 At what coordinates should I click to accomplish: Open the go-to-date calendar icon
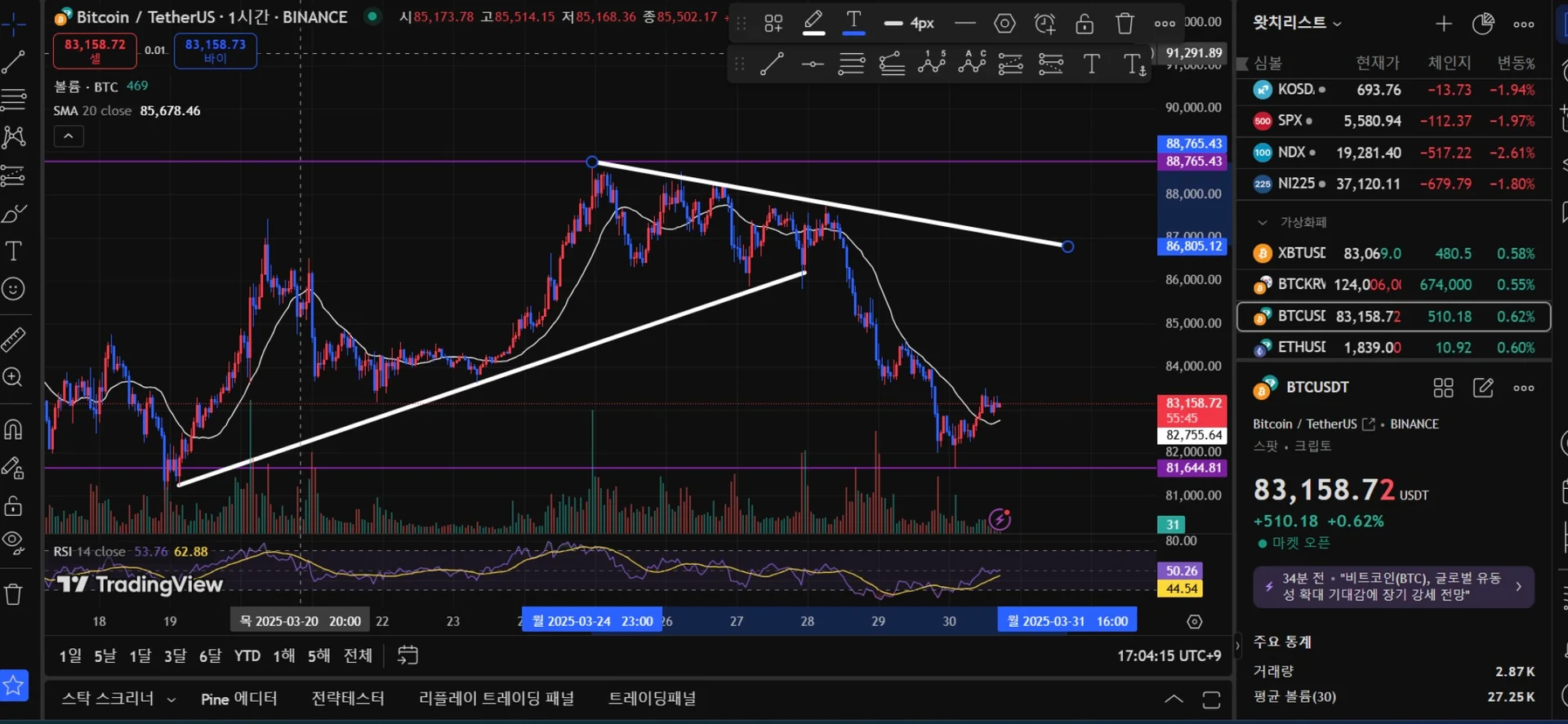[x=408, y=655]
